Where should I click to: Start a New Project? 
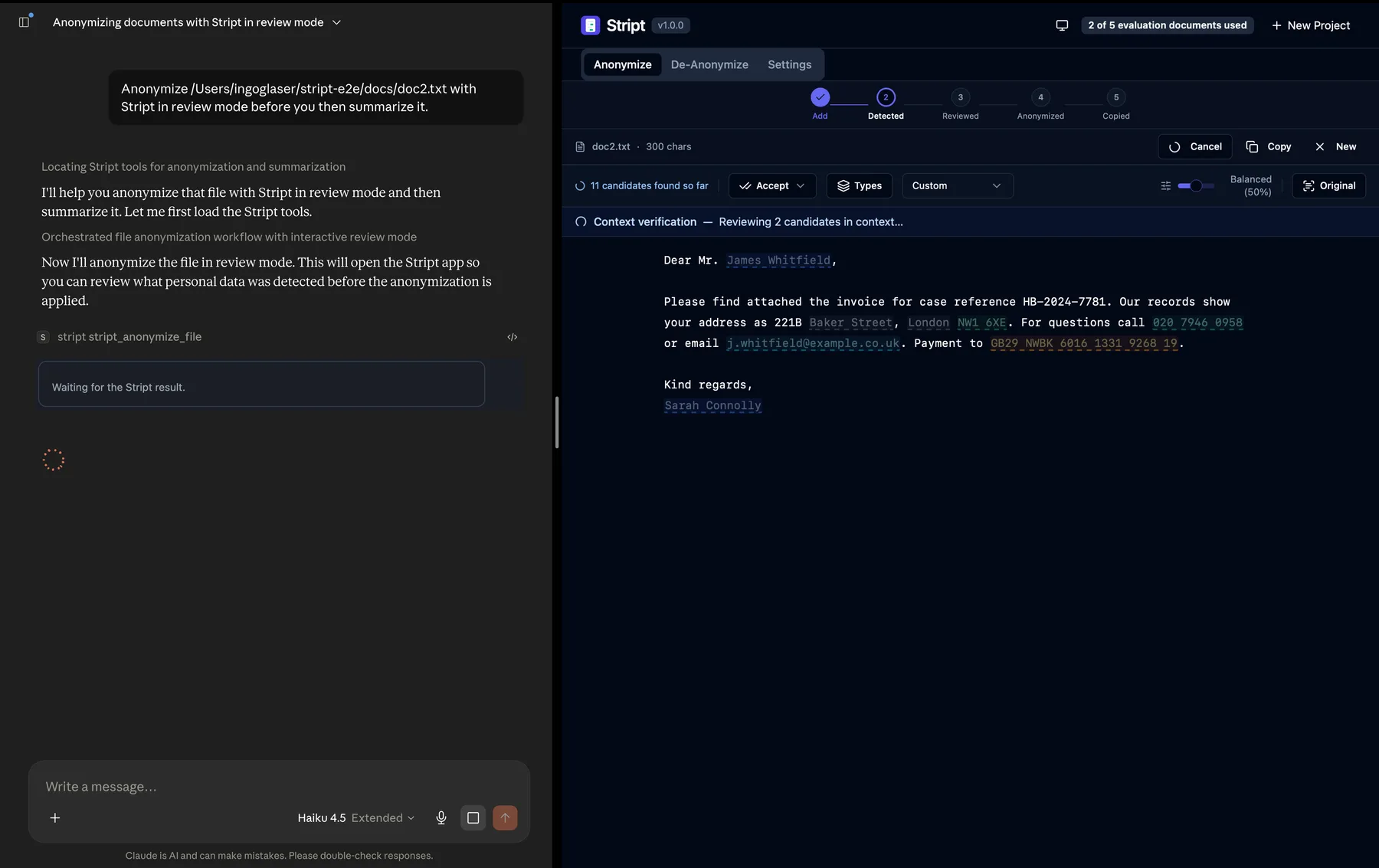click(1311, 25)
